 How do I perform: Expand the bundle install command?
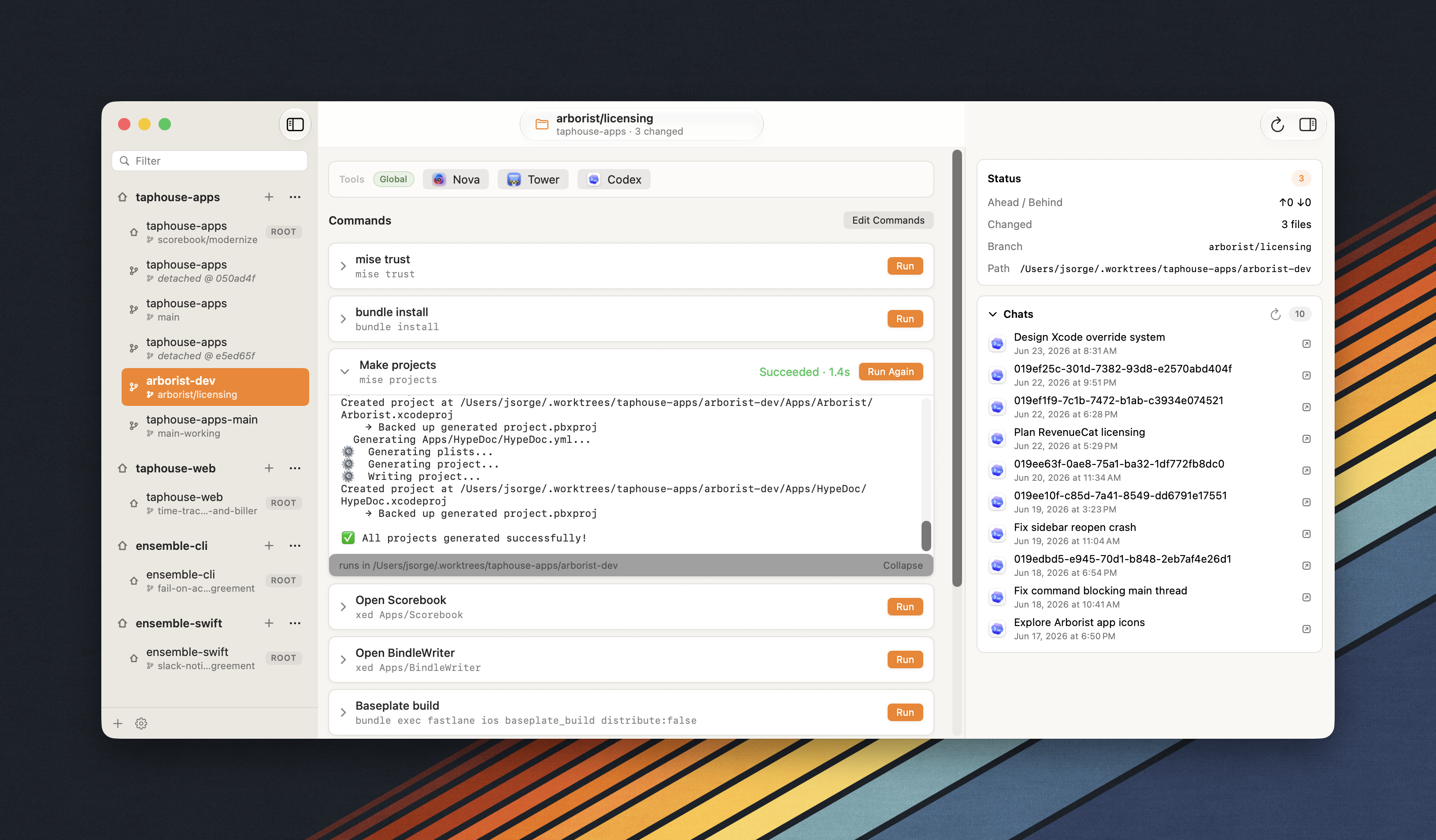(x=343, y=319)
